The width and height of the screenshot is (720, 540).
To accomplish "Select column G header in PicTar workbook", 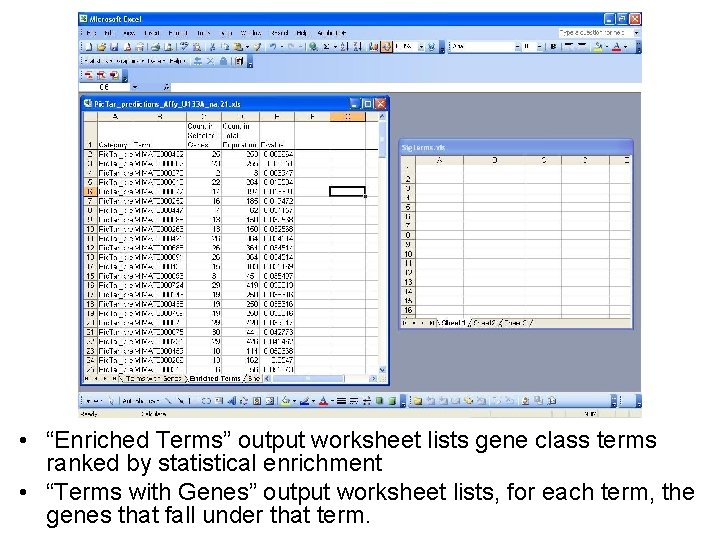I will 348,117.
